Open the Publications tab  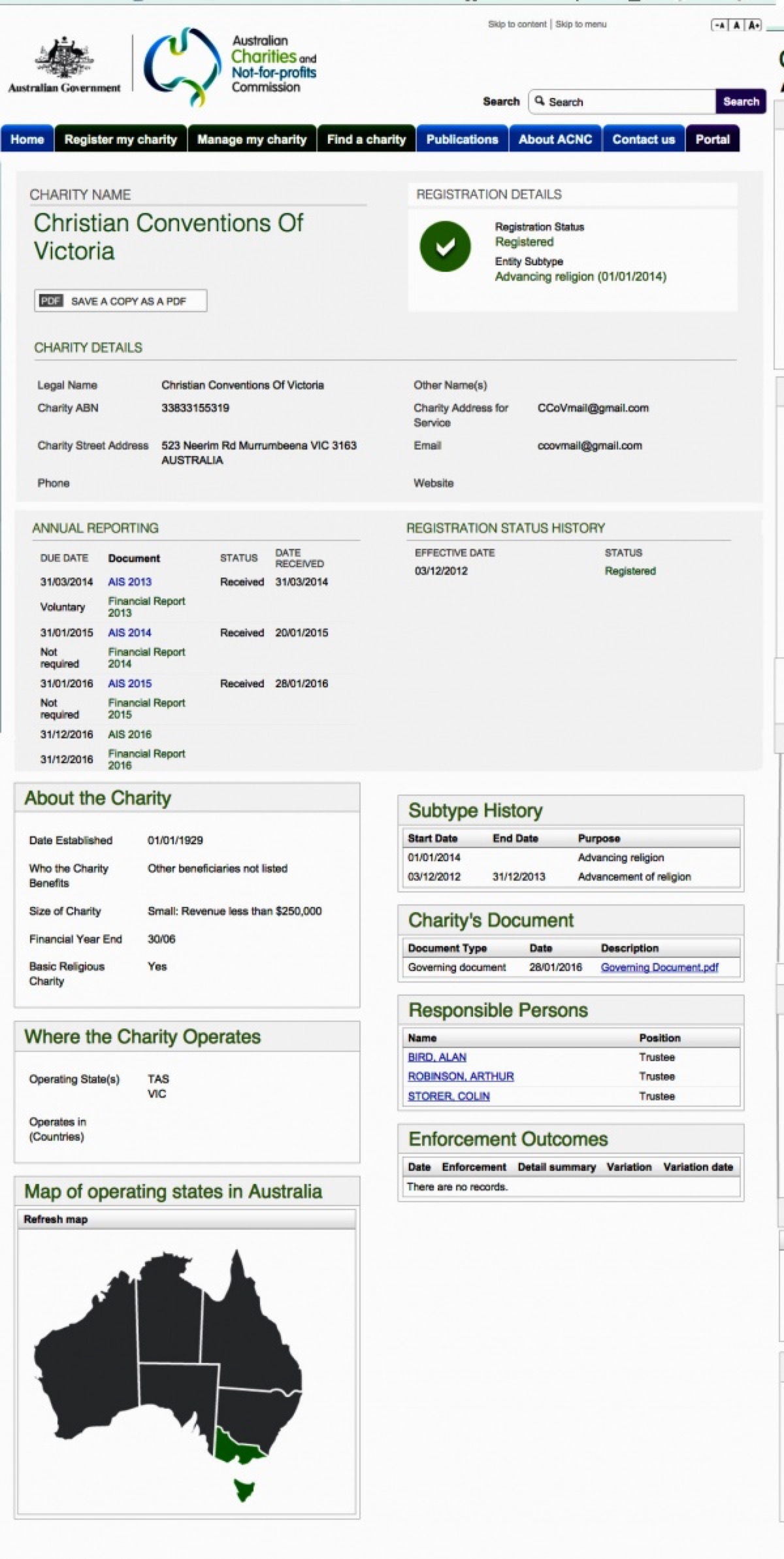(462, 139)
